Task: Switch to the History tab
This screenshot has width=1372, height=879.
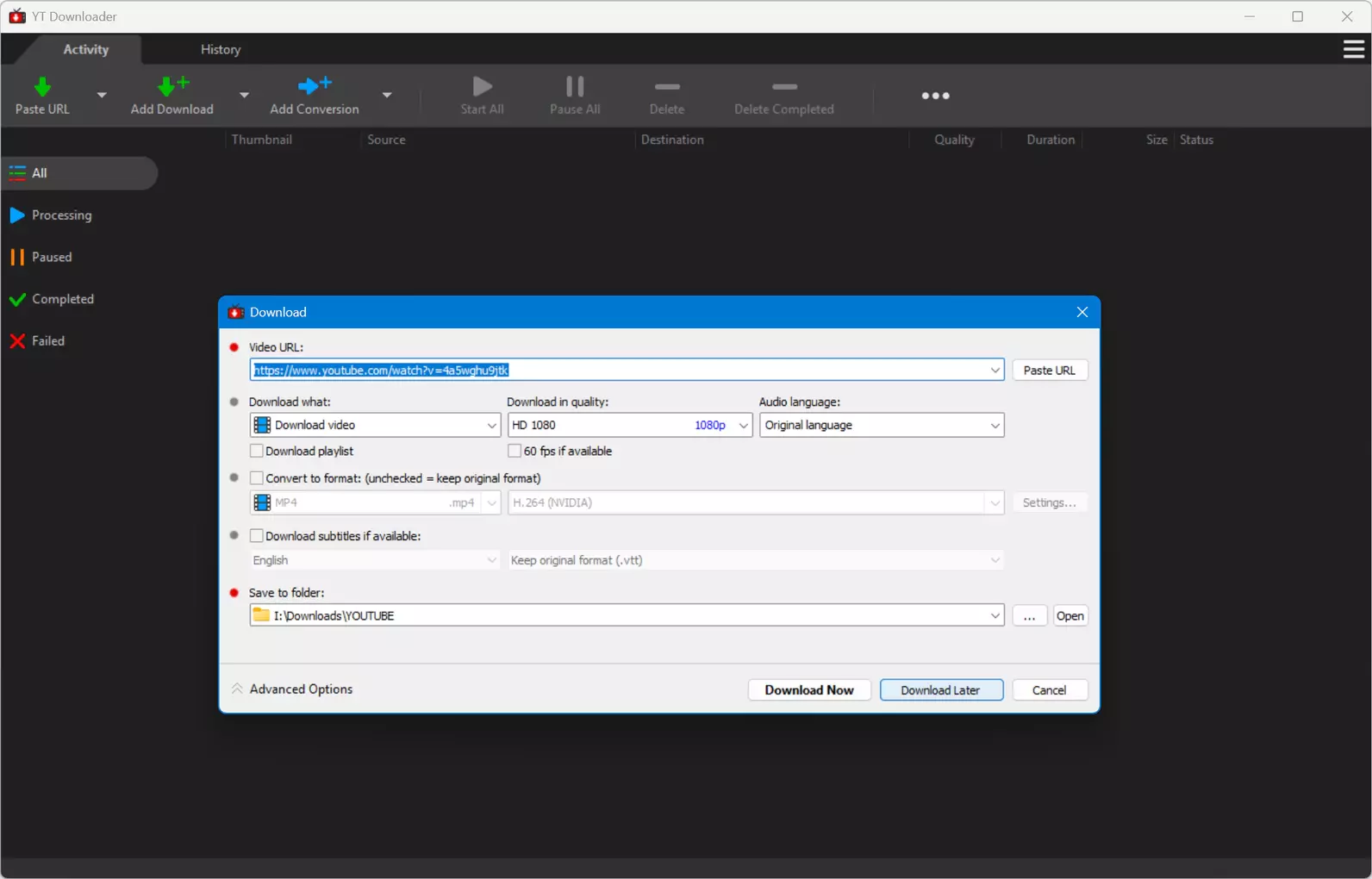Action: [x=221, y=50]
